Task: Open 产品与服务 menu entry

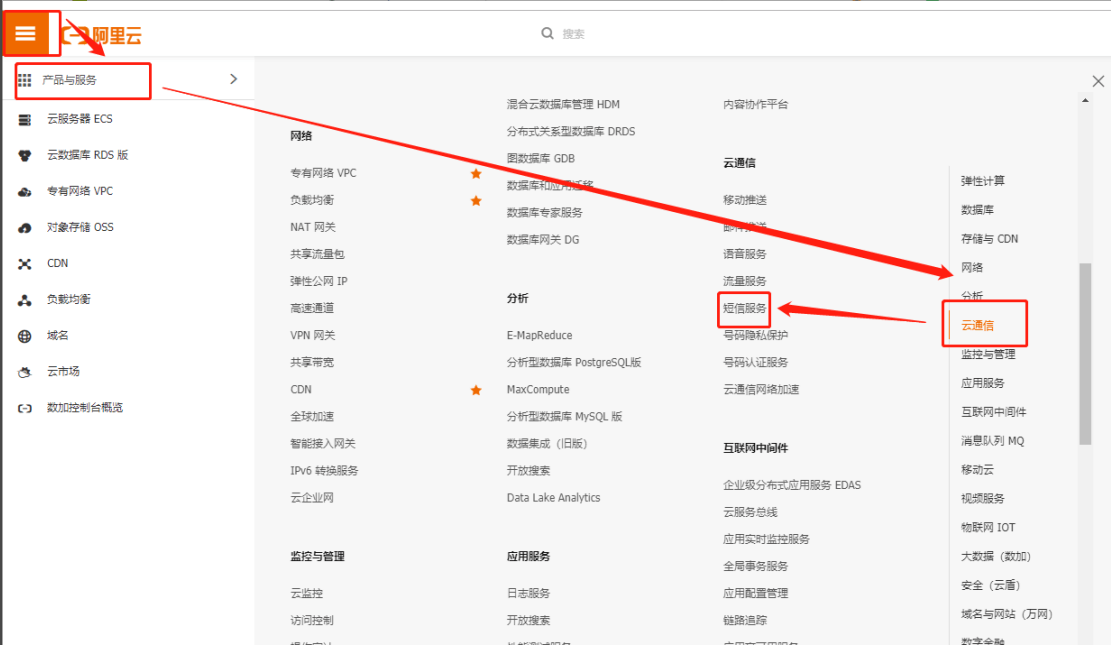Action: (x=69, y=80)
